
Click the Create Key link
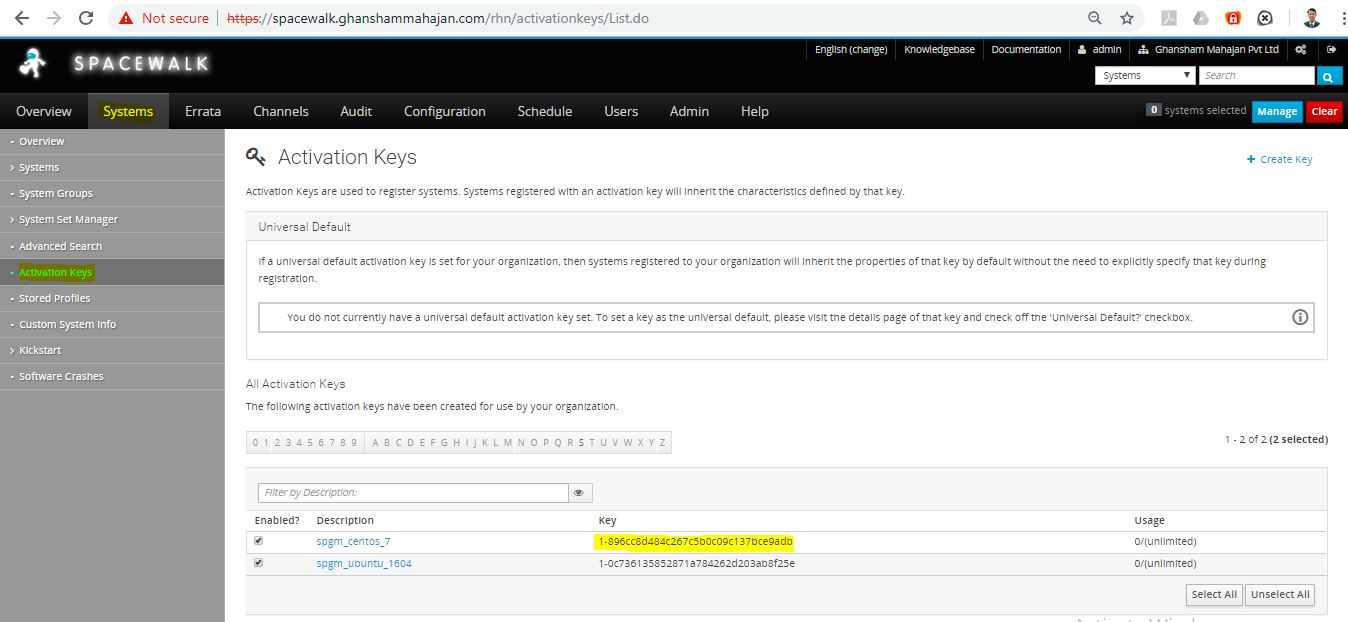pyautogui.click(x=1279, y=159)
